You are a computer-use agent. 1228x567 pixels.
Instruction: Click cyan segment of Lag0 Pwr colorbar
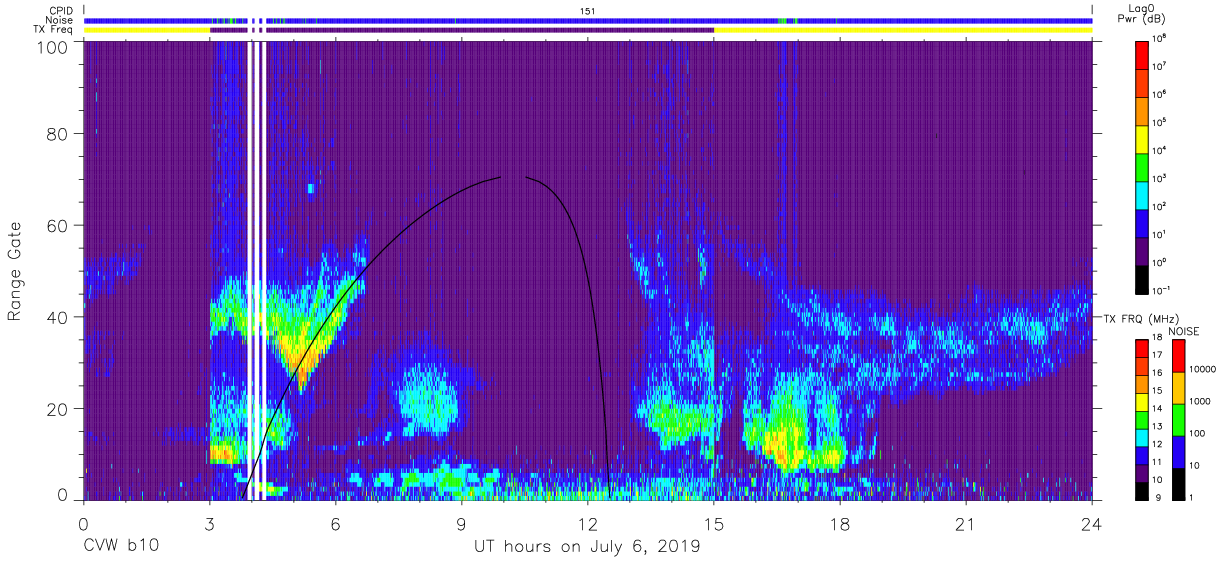pos(1142,194)
